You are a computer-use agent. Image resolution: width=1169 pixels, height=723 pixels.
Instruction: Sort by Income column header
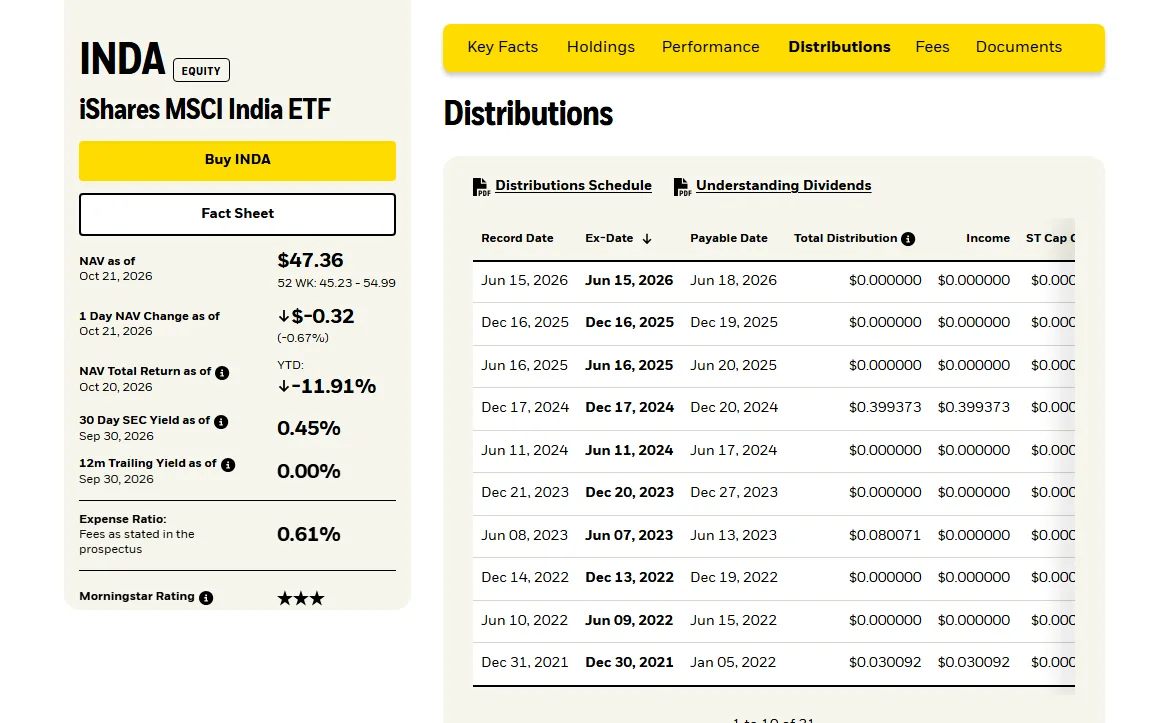tap(988, 239)
